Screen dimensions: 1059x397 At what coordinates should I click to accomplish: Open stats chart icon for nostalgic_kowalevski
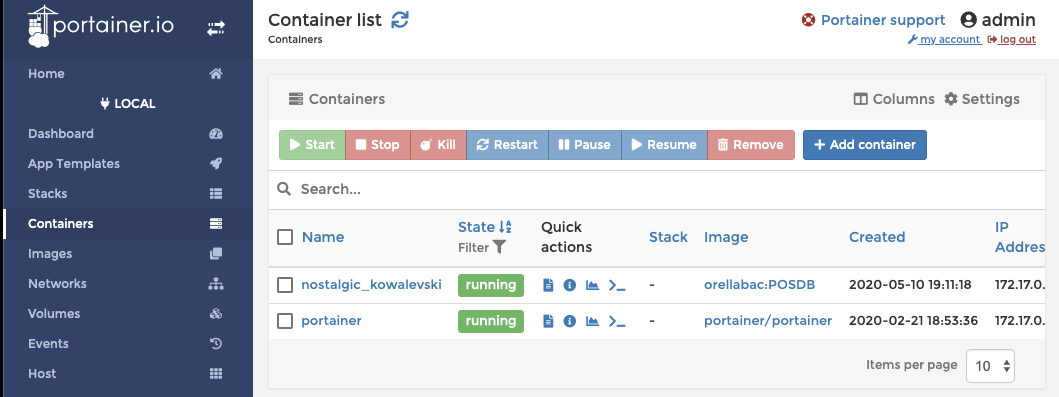point(592,285)
